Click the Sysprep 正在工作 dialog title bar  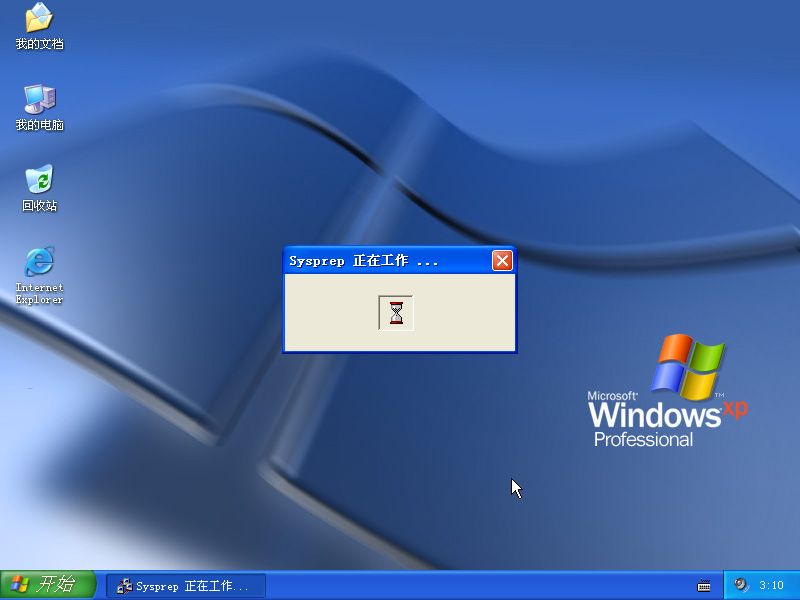pyautogui.click(x=399, y=261)
